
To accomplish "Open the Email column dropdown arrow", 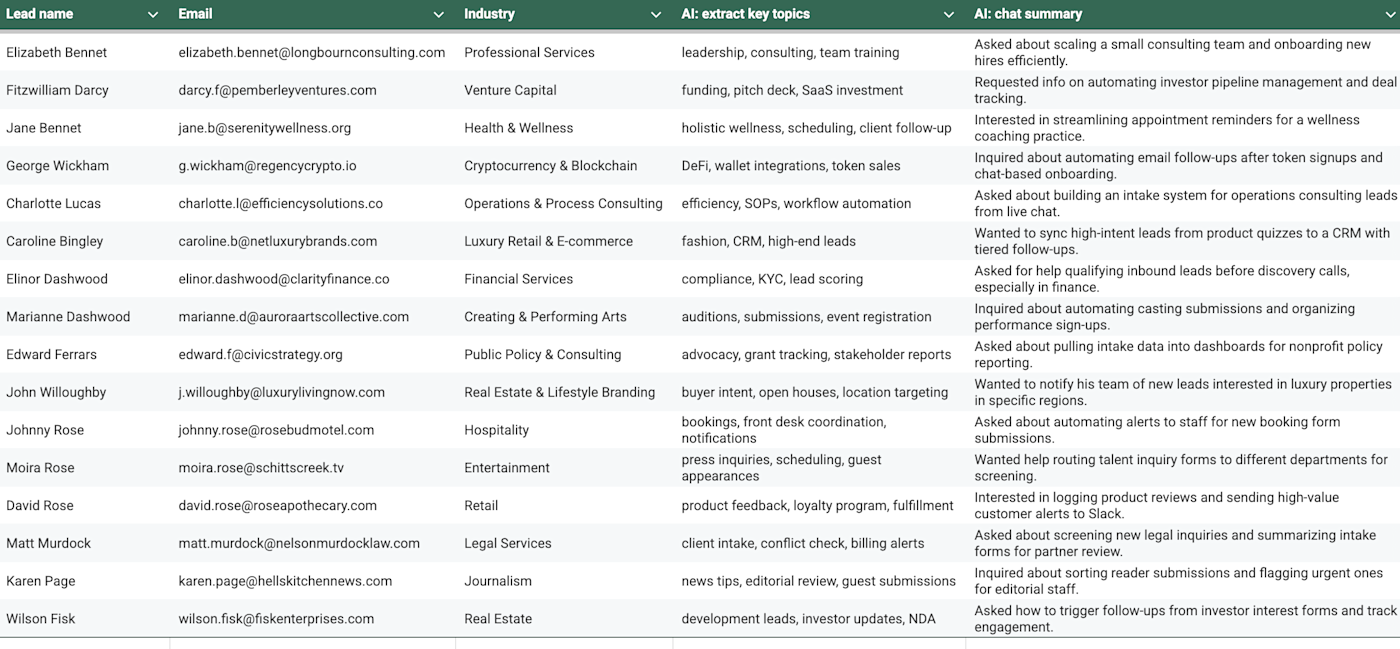I will [x=438, y=15].
